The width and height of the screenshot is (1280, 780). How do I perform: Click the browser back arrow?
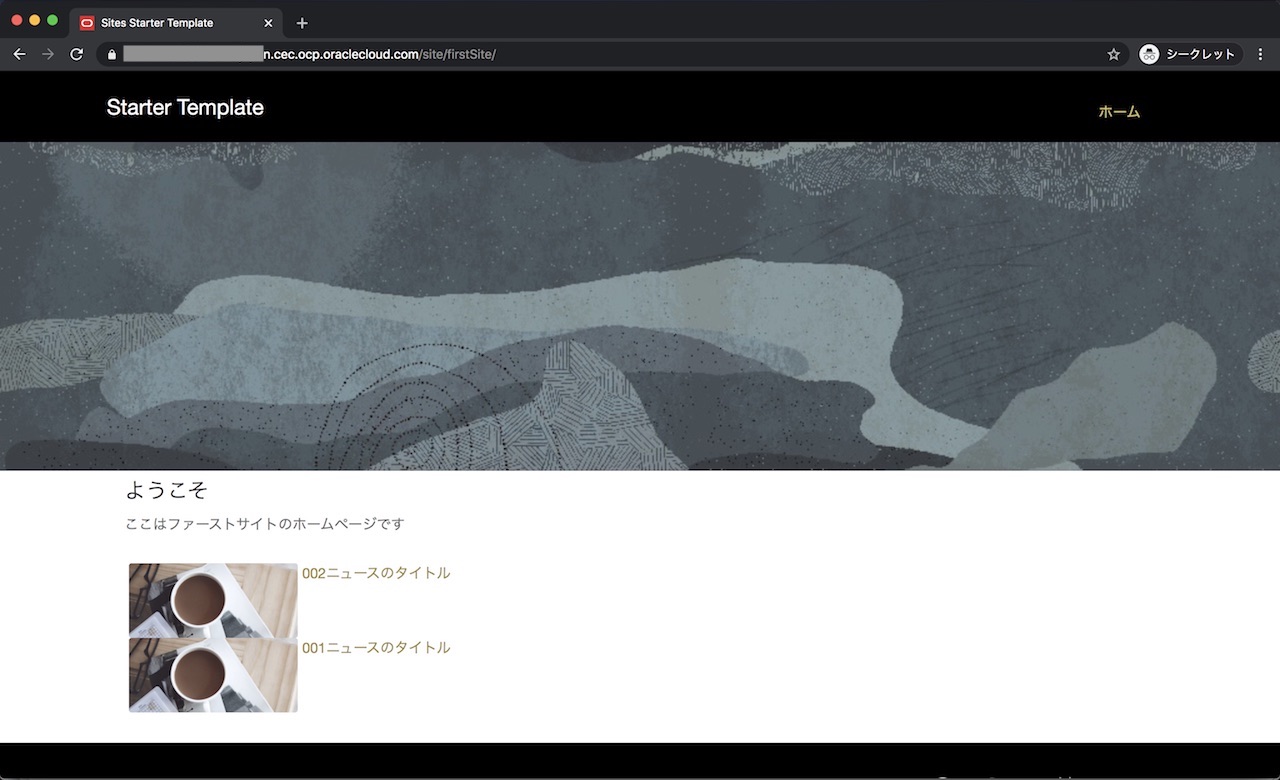tap(19, 54)
